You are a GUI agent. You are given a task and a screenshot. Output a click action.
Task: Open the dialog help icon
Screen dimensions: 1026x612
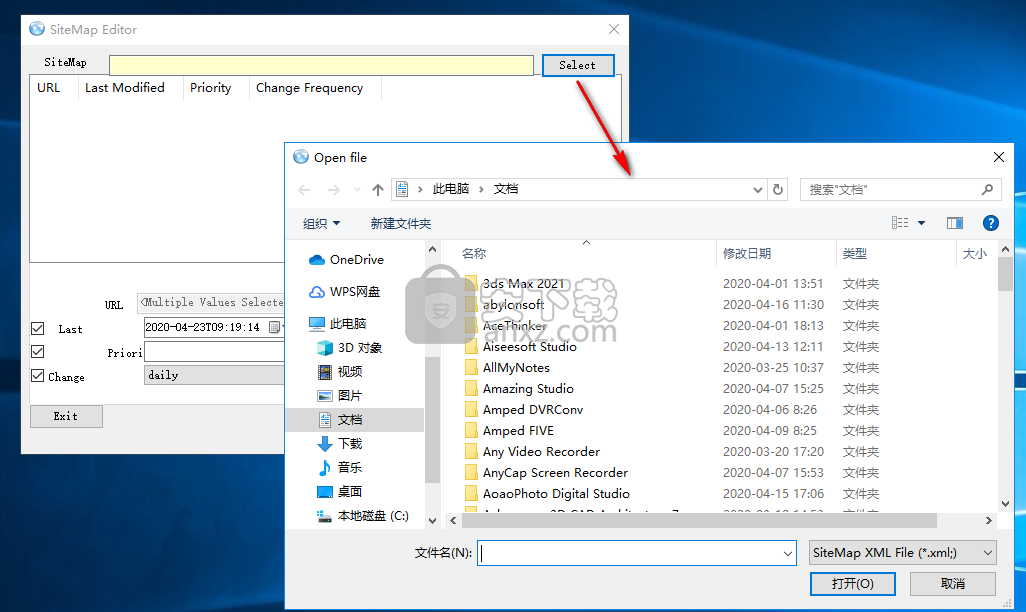(991, 223)
